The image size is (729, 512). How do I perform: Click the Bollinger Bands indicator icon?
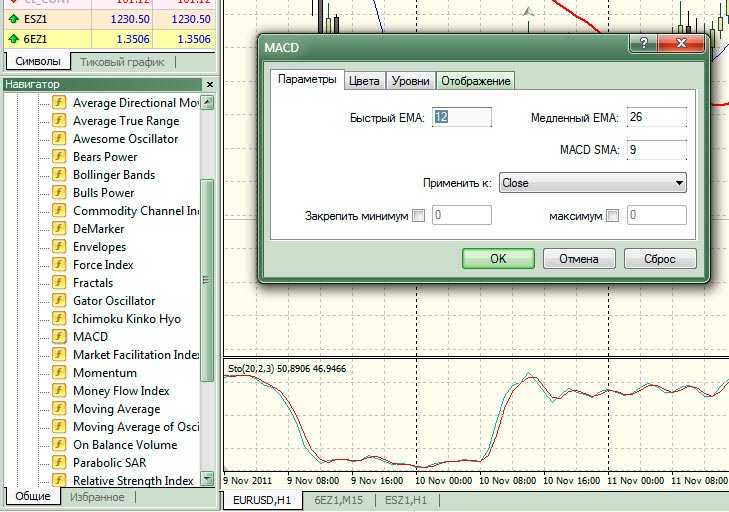coord(59,175)
